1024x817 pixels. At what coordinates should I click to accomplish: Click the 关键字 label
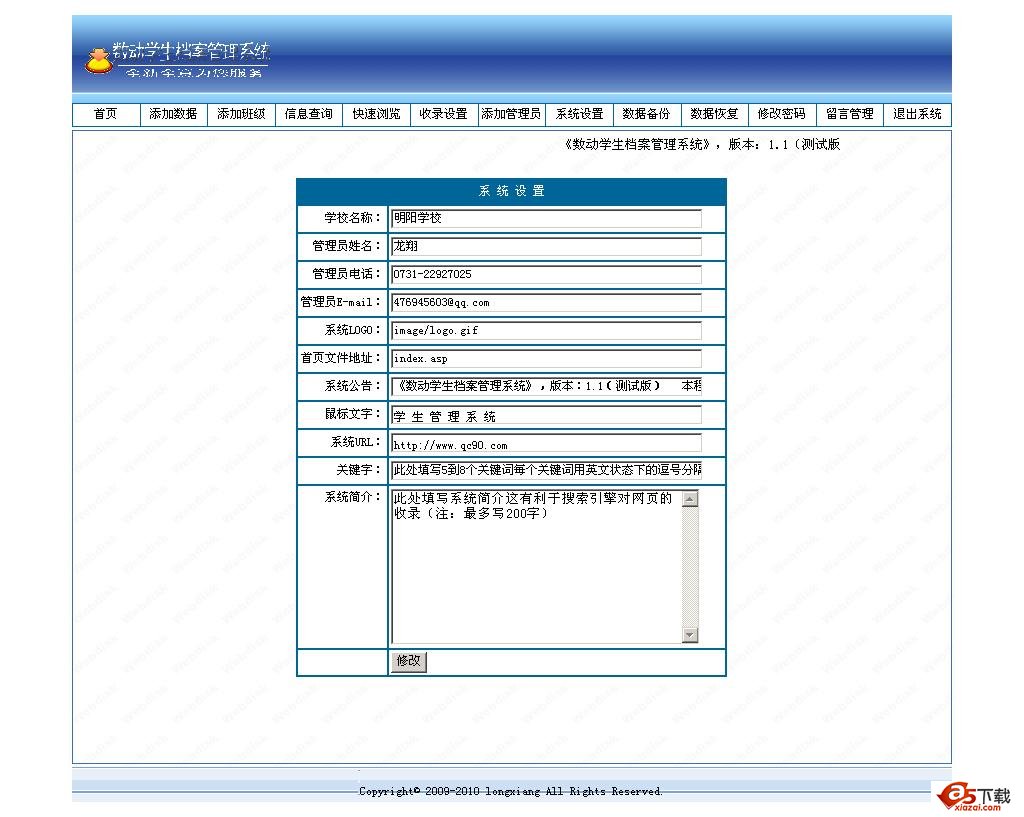point(359,470)
